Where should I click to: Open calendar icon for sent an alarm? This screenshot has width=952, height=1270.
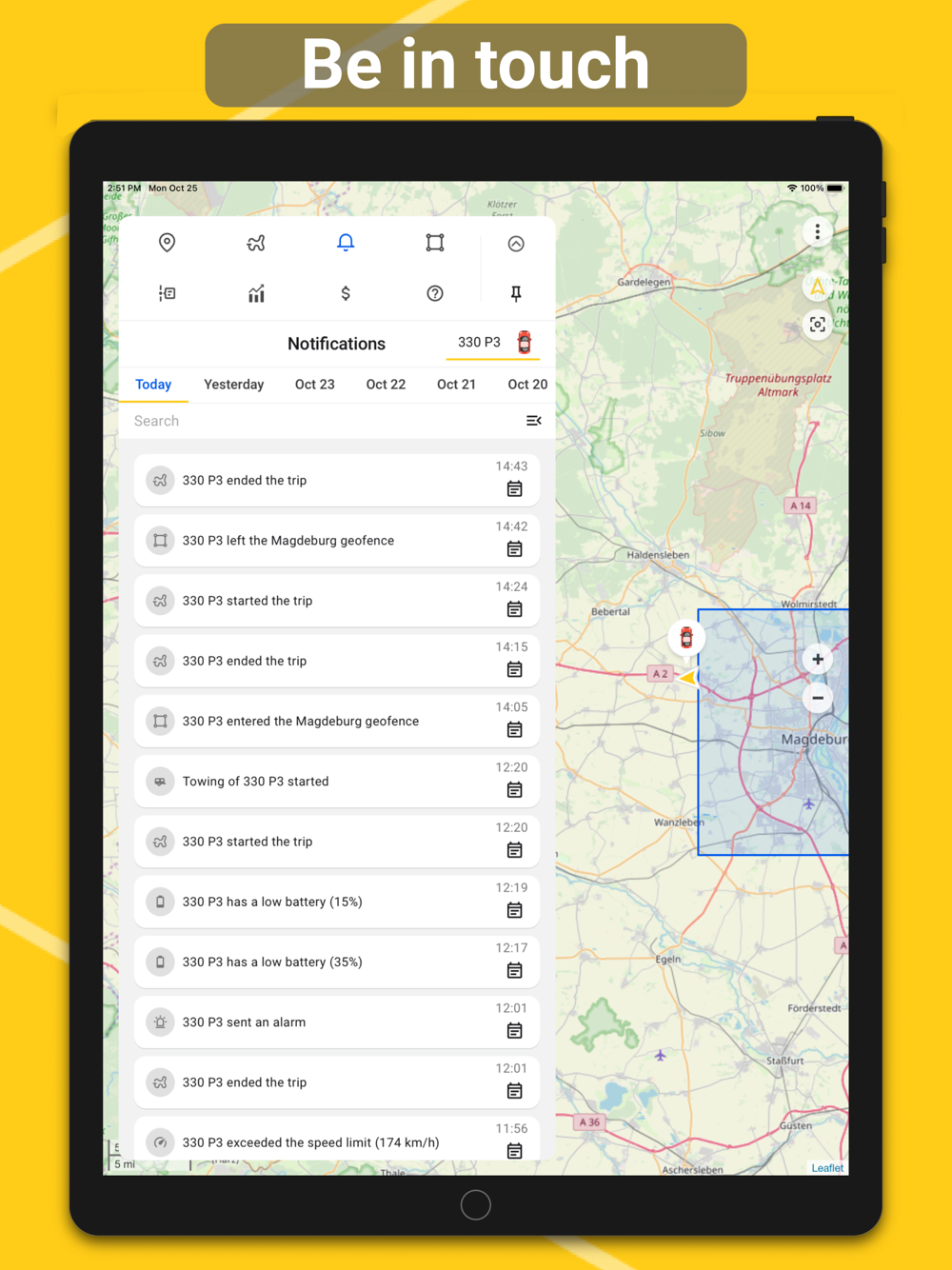coord(515,1031)
